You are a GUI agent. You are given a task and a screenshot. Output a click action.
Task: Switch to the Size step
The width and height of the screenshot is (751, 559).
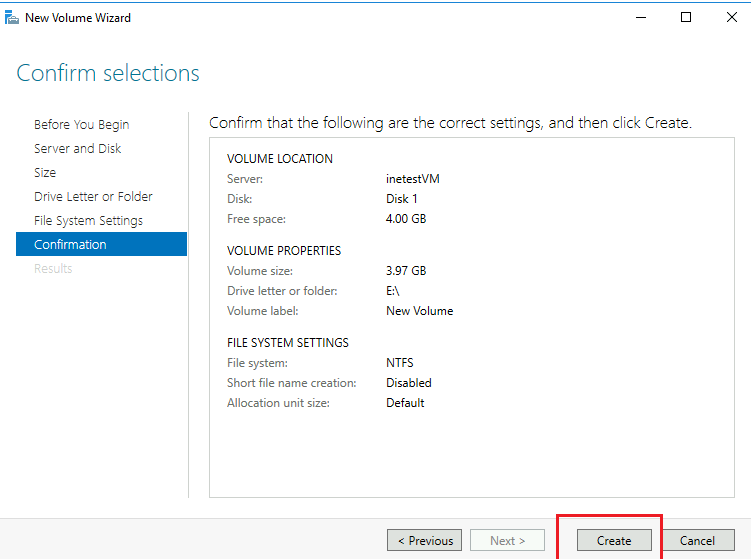point(45,173)
